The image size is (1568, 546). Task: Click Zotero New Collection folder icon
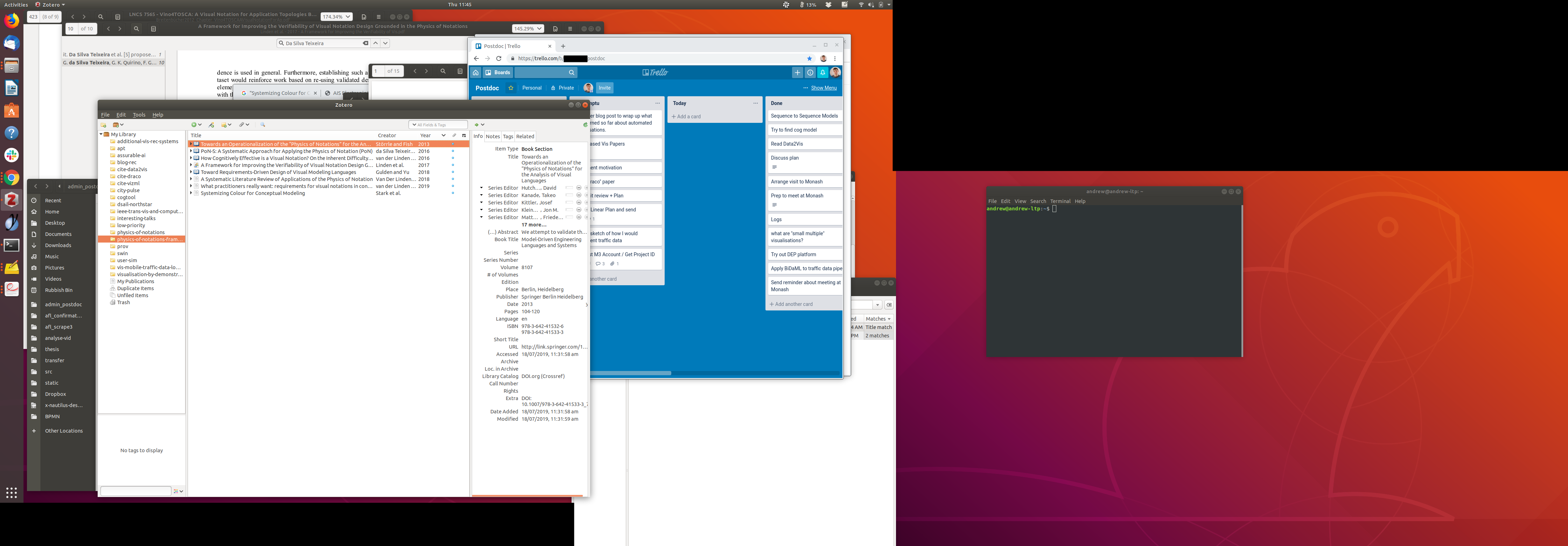point(104,125)
